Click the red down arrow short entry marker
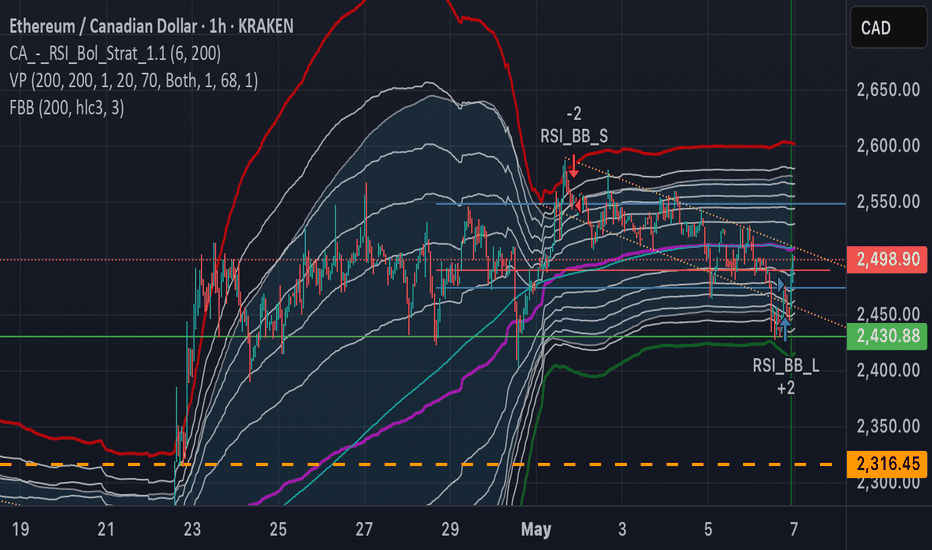932x550 pixels. pos(573,166)
